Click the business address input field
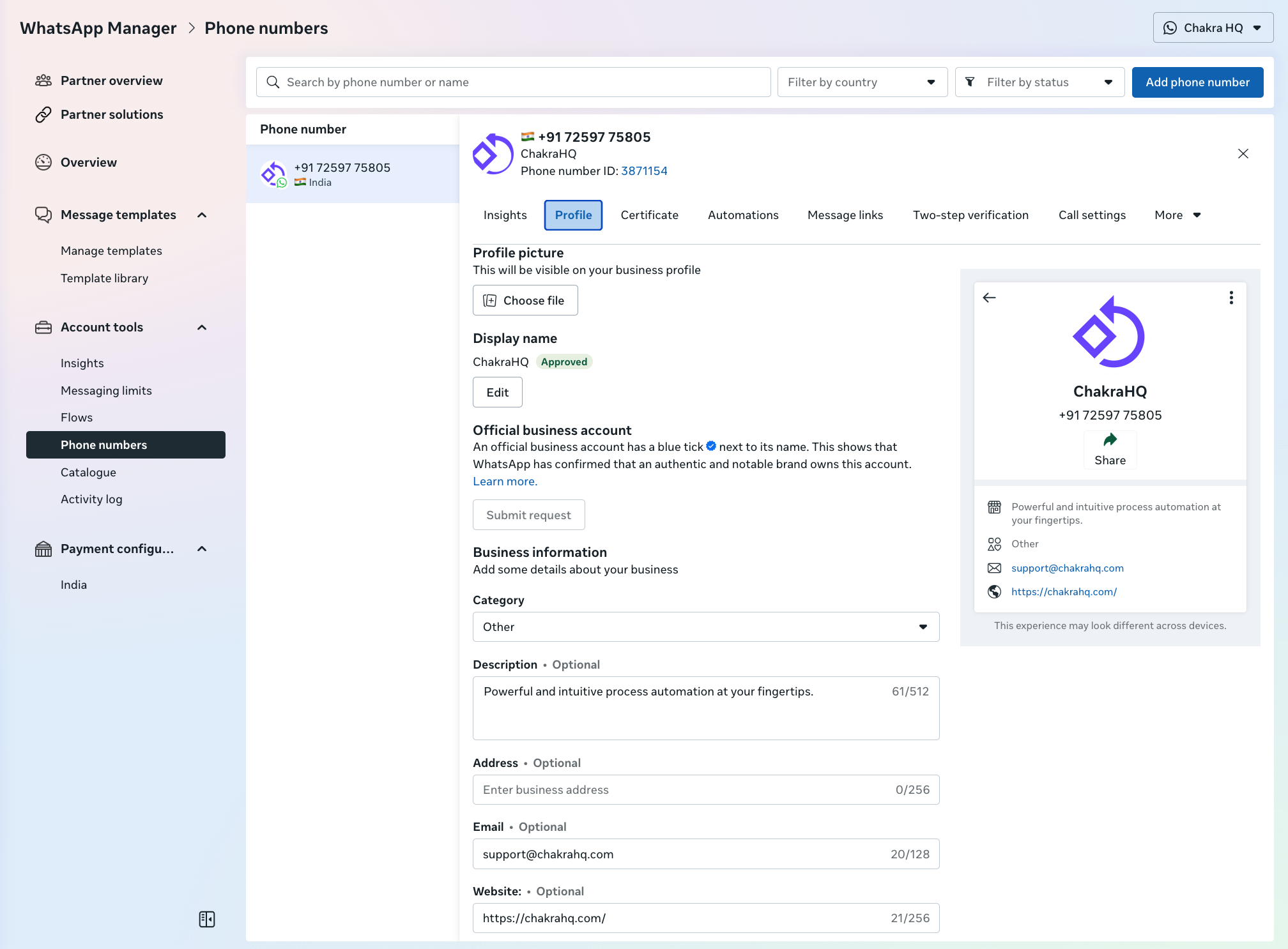The image size is (1288, 949). click(684, 790)
